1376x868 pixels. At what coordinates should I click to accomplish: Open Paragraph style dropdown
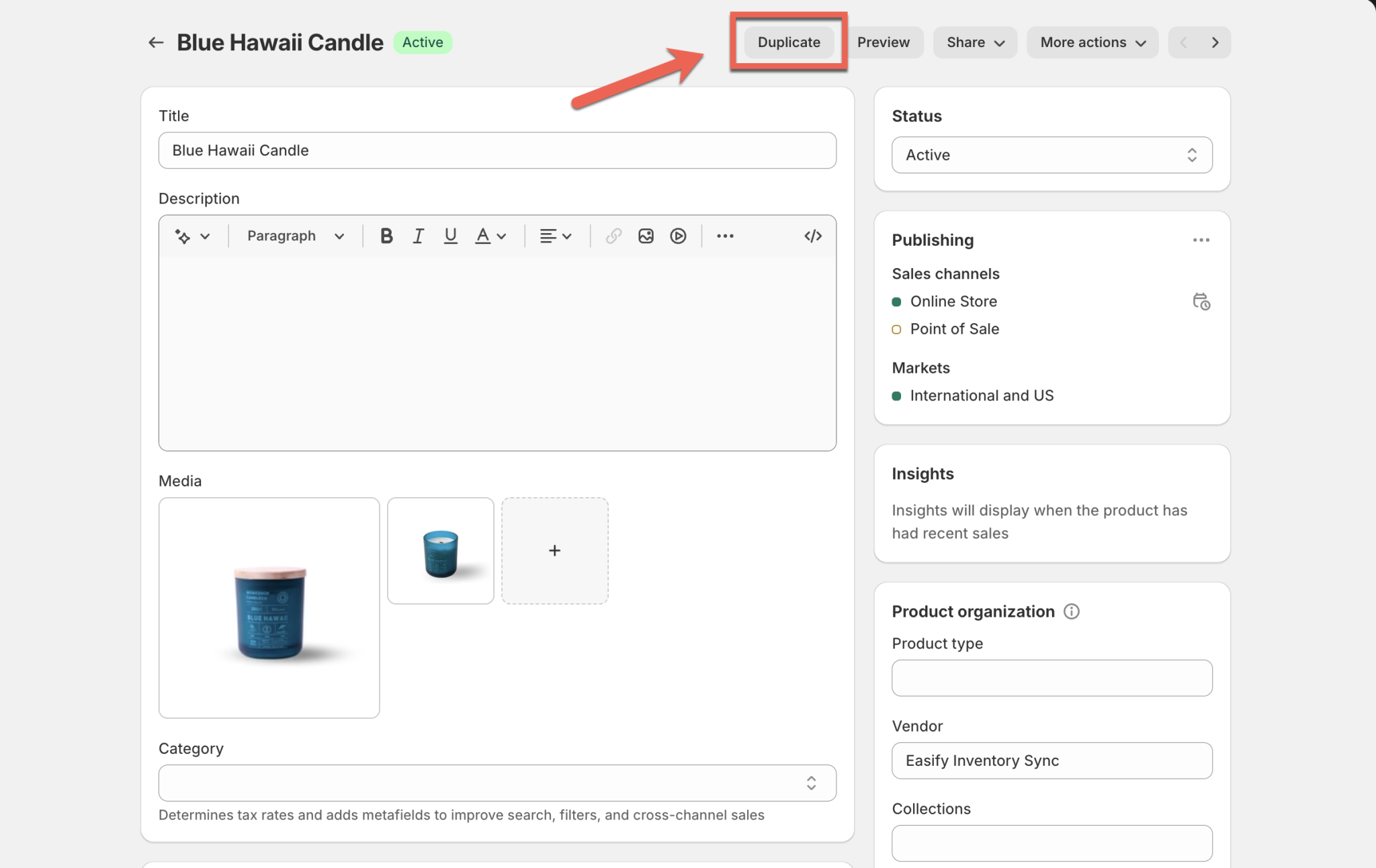296,236
